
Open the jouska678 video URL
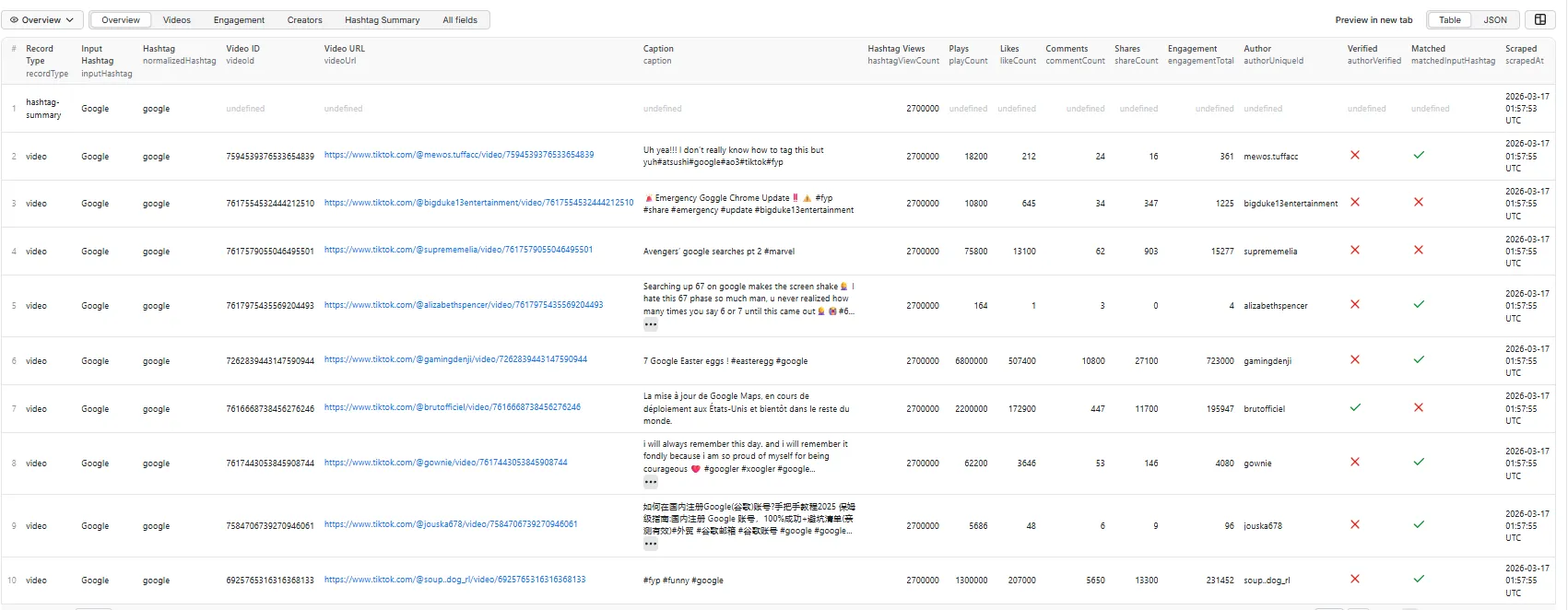(451, 524)
